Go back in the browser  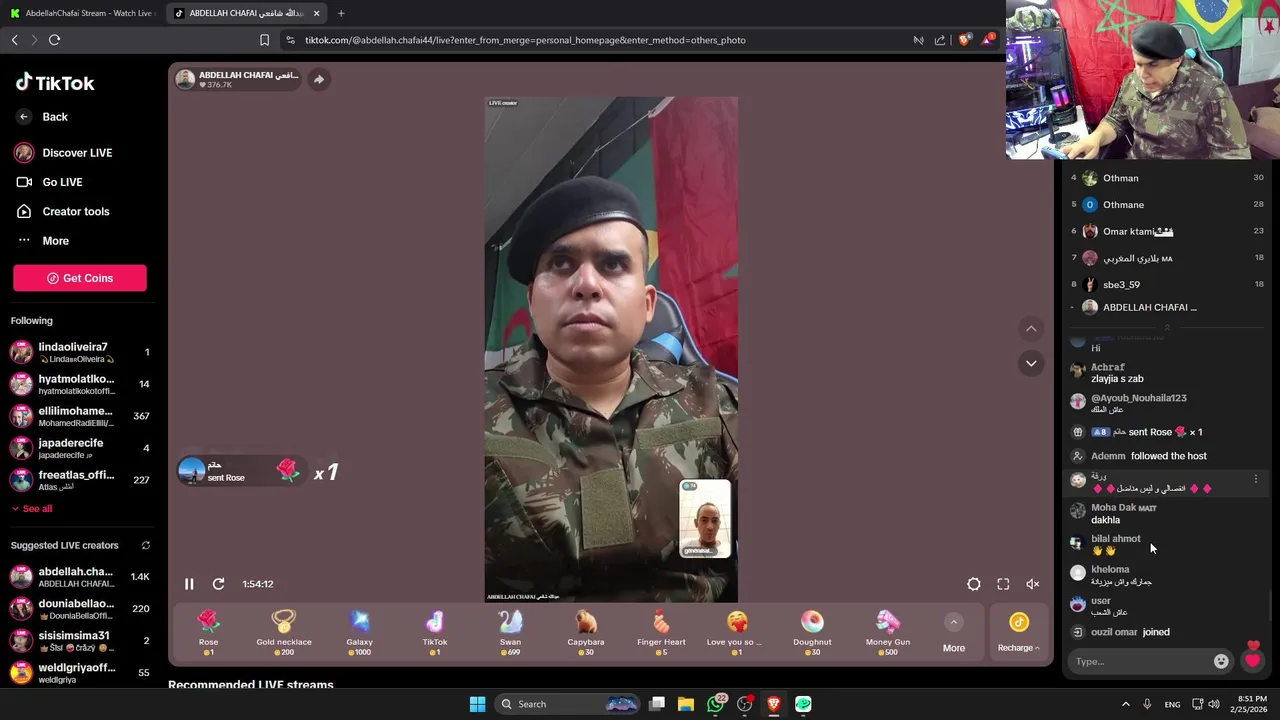pyautogui.click(x=14, y=40)
